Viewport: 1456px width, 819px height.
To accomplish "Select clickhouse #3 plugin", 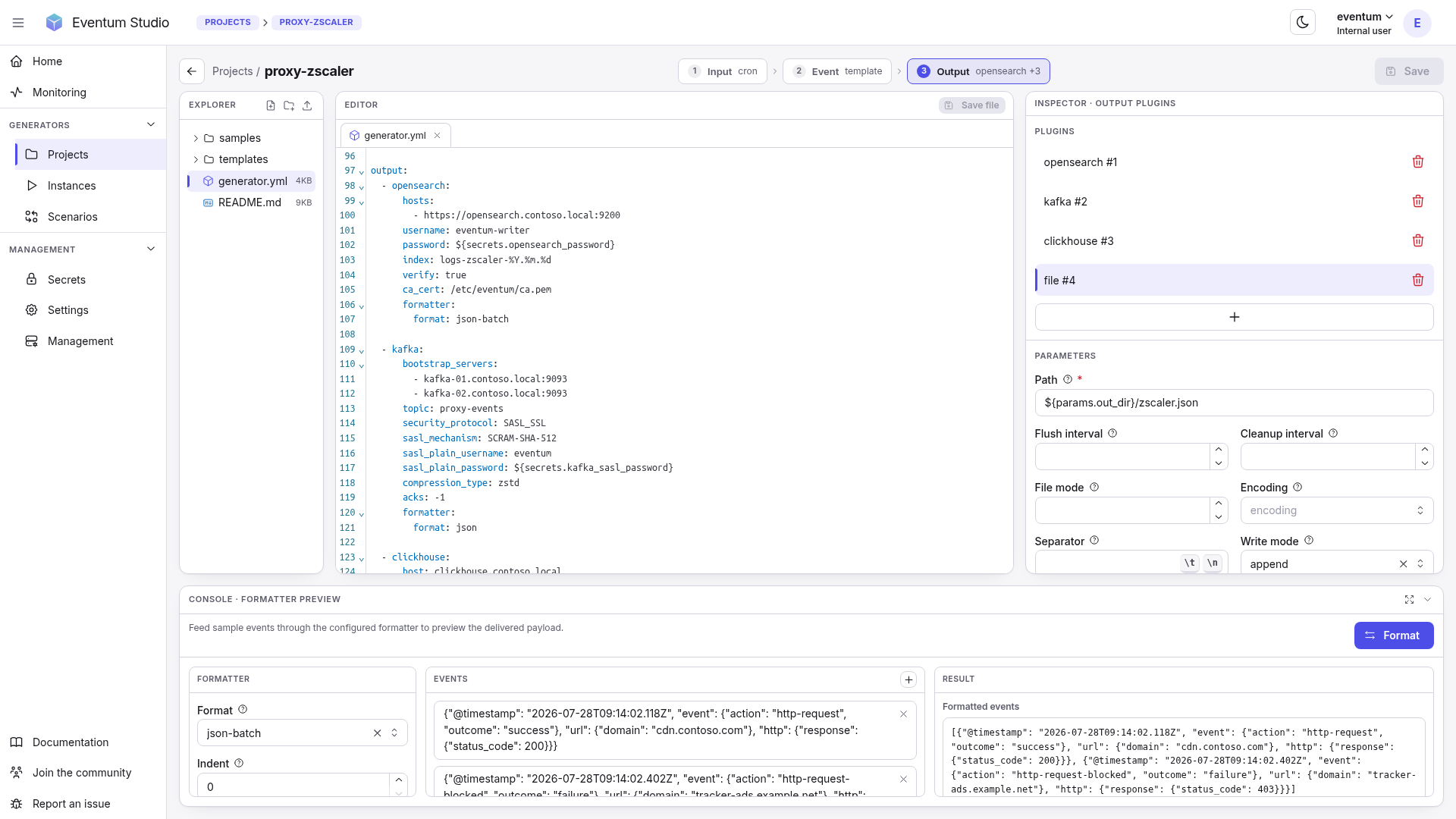I will point(1234,241).
